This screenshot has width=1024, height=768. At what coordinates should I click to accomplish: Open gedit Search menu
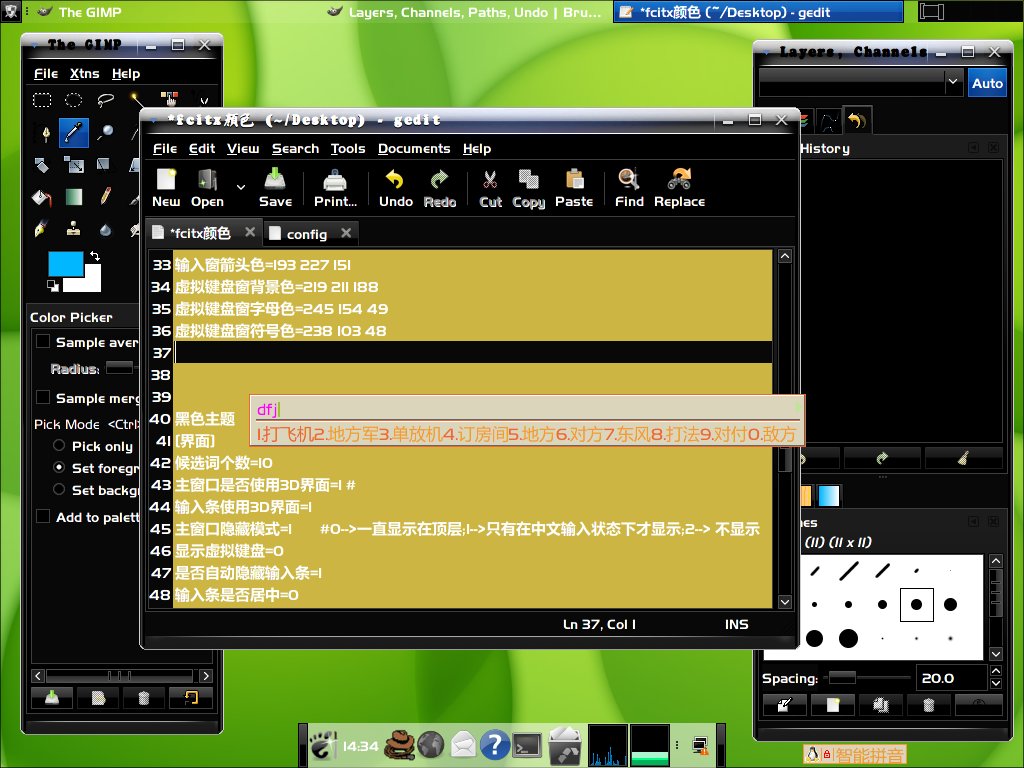(x=295, y=148)
